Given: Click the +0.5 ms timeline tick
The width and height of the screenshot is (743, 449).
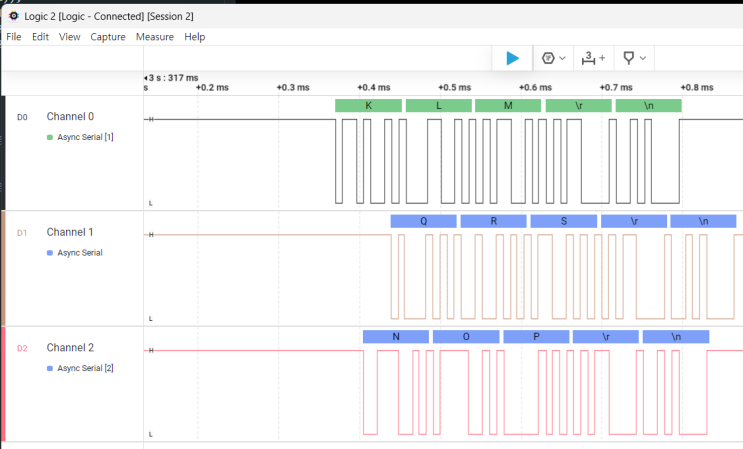Looking at the screenshot, I should 454,88.
